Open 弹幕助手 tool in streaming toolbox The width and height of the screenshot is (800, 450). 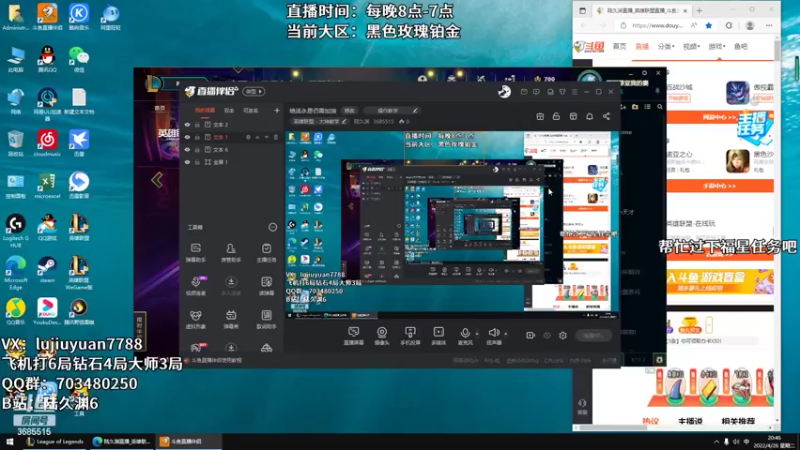pyautogui.click(x=195, y=253)
